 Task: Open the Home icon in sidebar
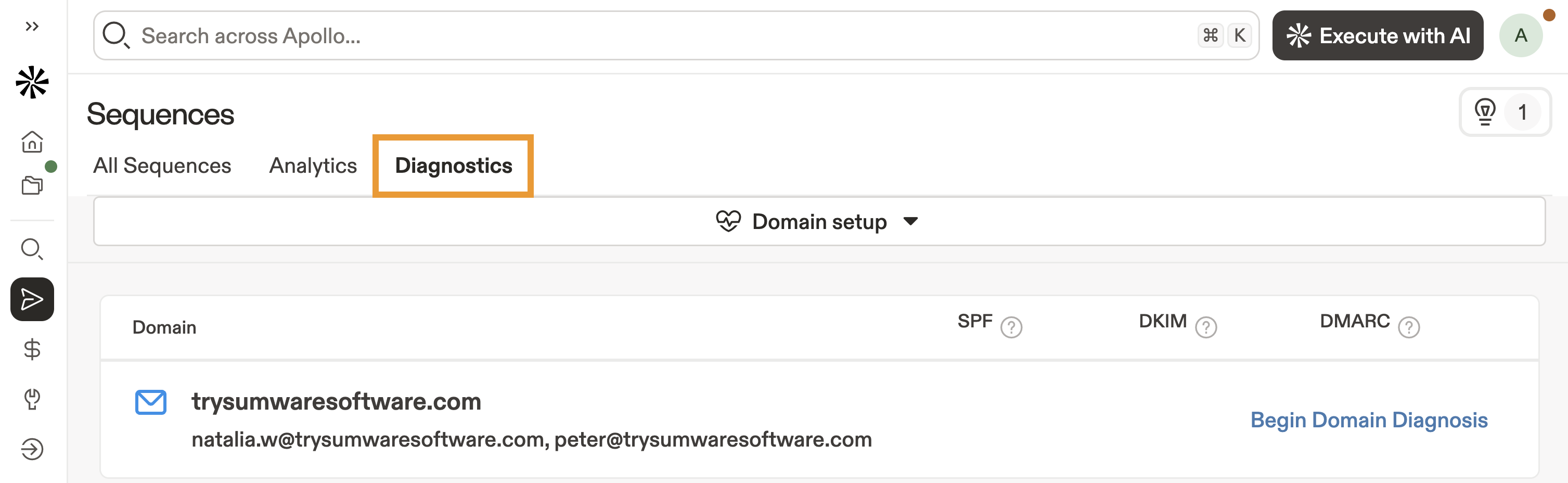coord(32,142)
